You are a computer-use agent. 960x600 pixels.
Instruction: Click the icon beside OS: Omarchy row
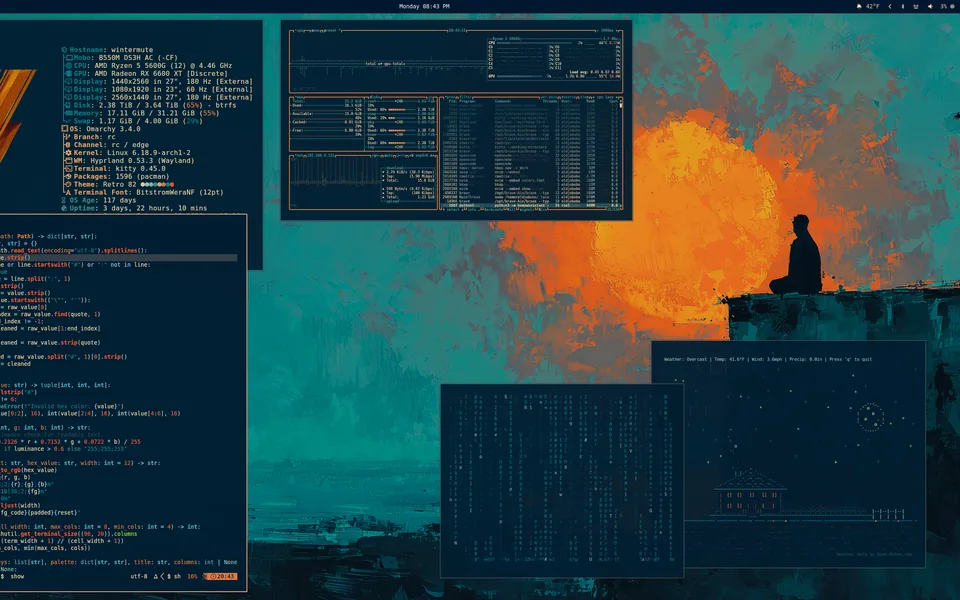click(x=64, y=129)
